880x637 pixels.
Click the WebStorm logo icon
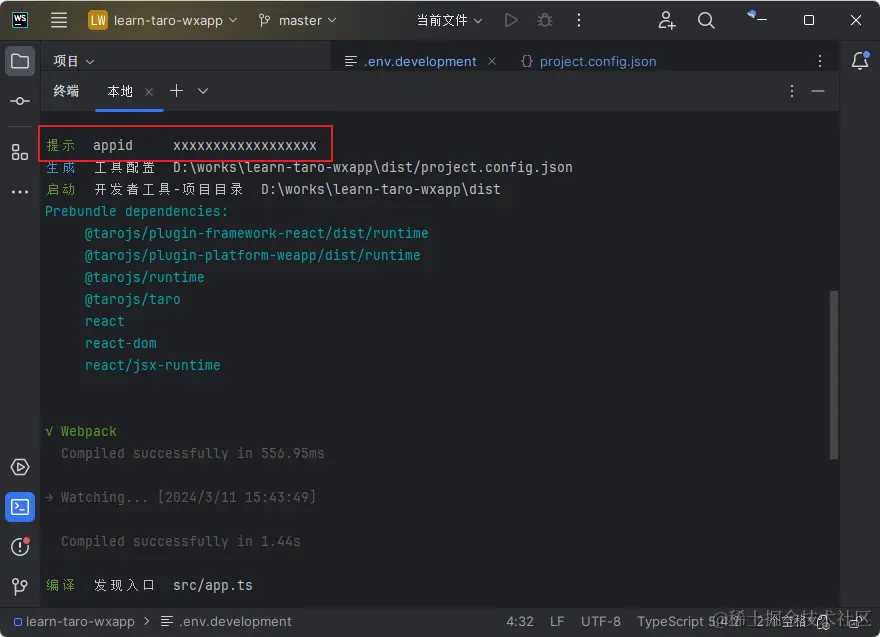point(20,20)
